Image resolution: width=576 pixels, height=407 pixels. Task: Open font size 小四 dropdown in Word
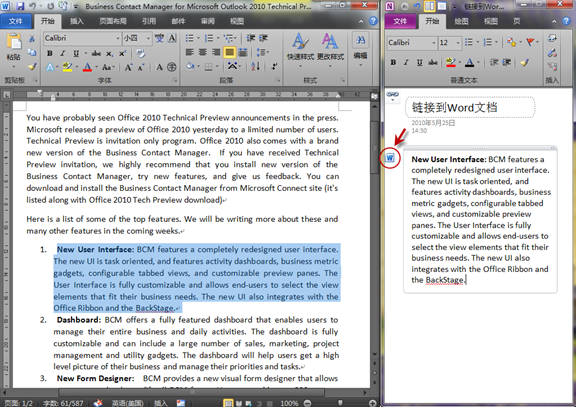pos(148,38)
